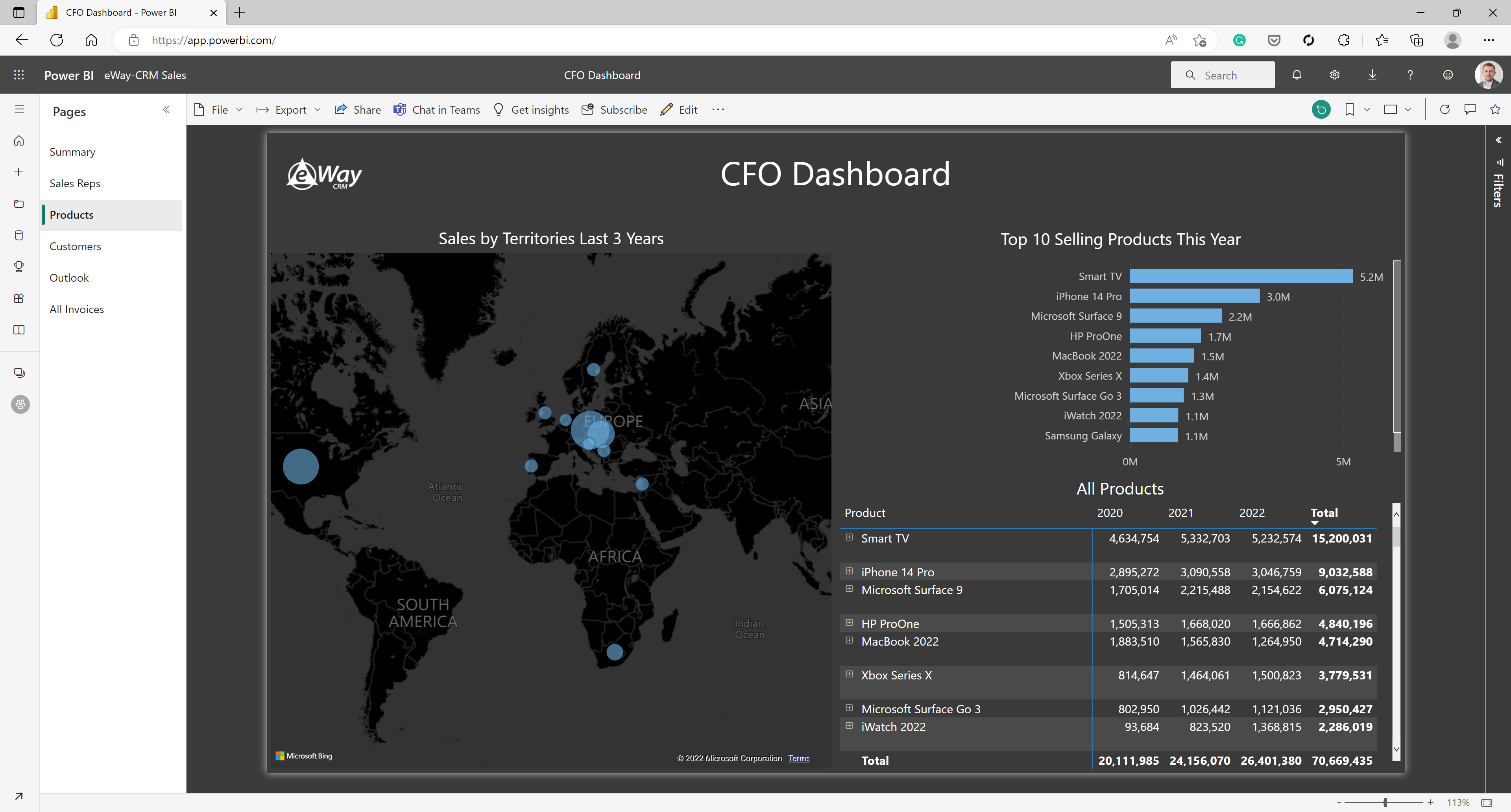Click Chat in Teams button
Screen dimensions: 1511x812
point(436,110)
